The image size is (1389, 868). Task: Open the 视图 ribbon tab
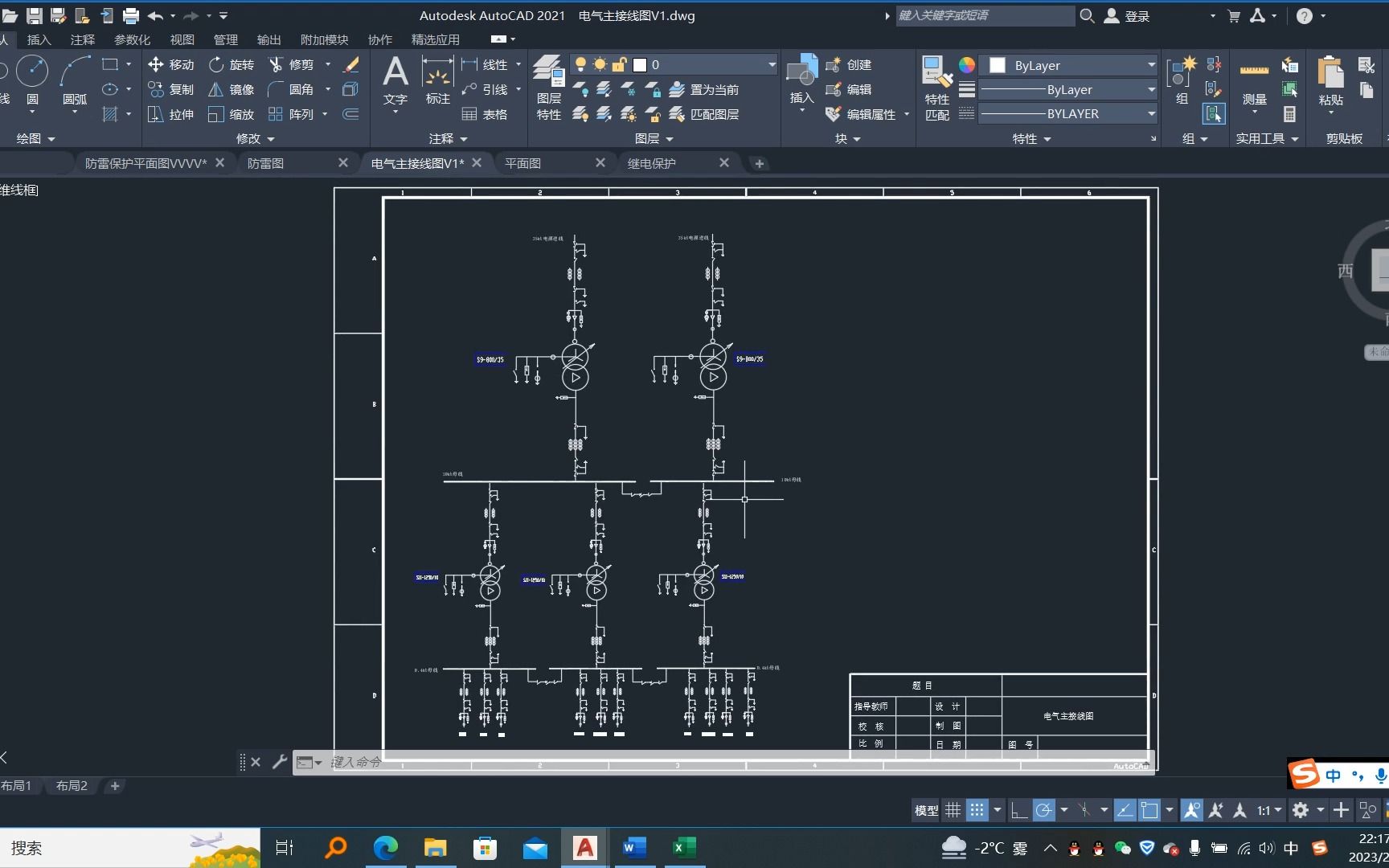click(x=182, y=39)
